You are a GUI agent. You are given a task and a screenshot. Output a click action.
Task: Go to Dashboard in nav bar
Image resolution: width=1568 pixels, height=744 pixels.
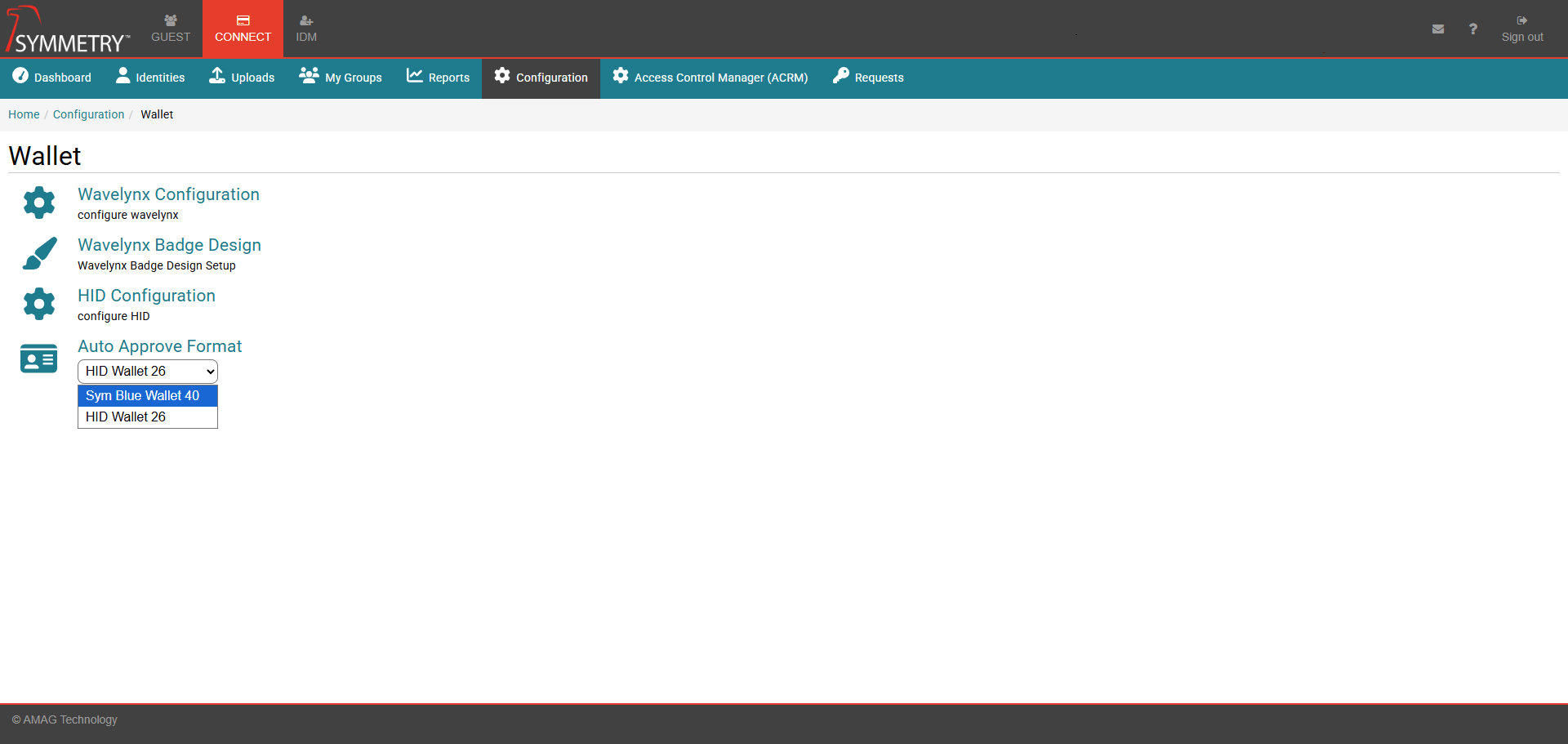(x=51, y=78)
